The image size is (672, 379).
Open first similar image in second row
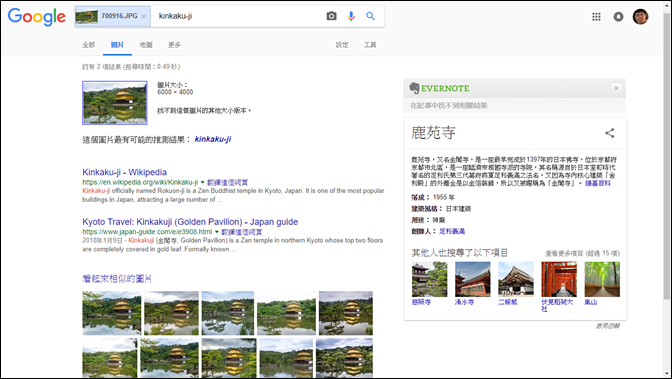pos(110,358)
